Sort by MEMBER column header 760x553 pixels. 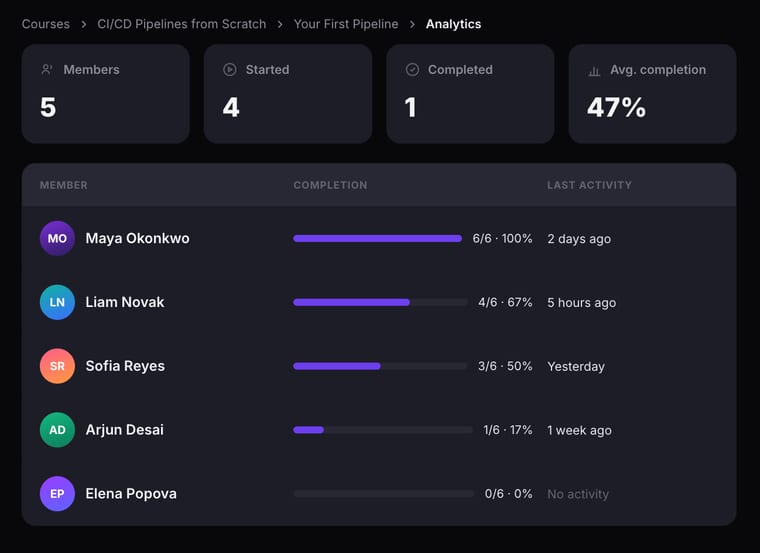point(63,185)
